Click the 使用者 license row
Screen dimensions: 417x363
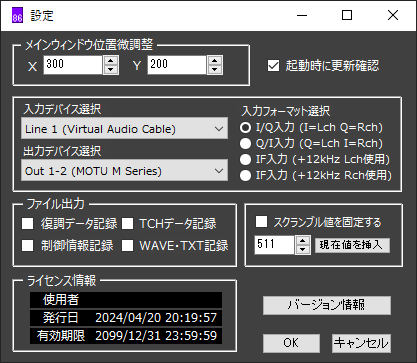click(x=126, y=300)
